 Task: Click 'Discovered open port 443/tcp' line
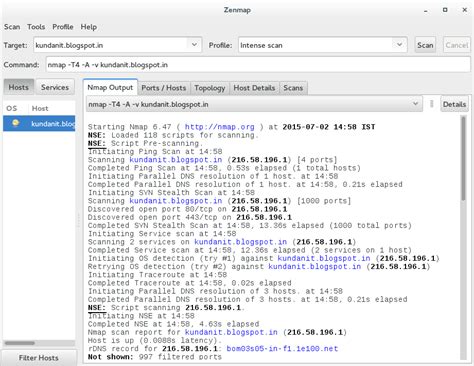[x=190, y=217]
